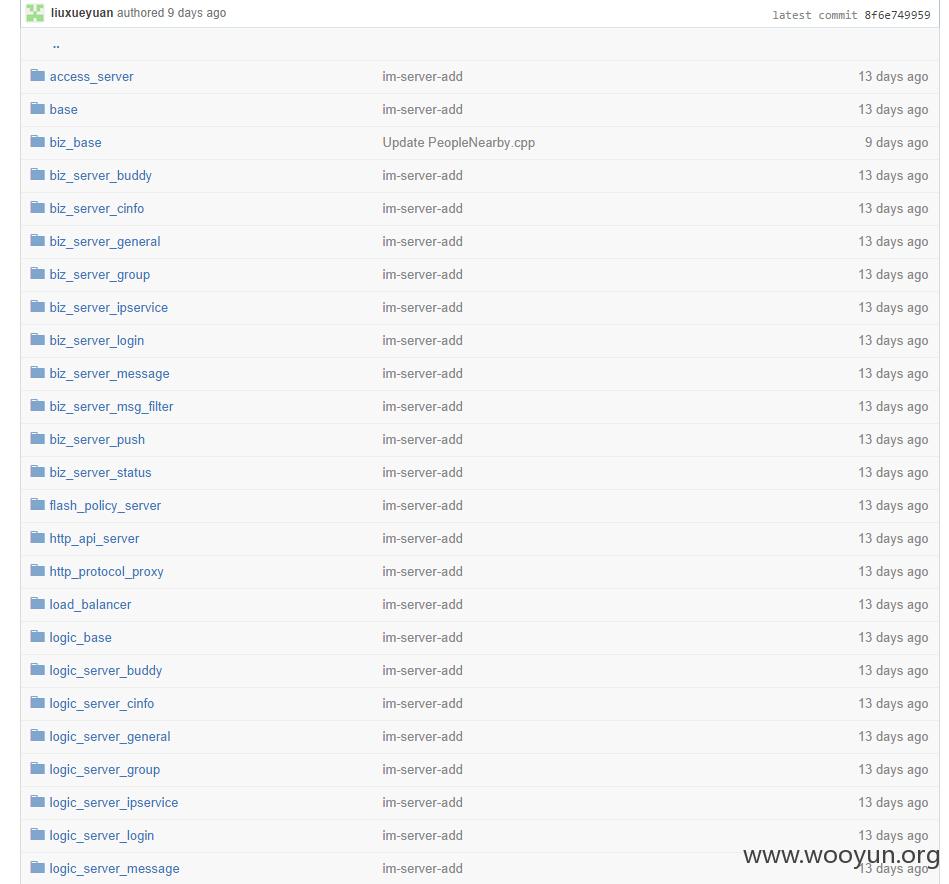This screenshot has height=884, width=949.
Task: Click the folder icon beside logic_server_ipservice
Action: coord(38,801)
